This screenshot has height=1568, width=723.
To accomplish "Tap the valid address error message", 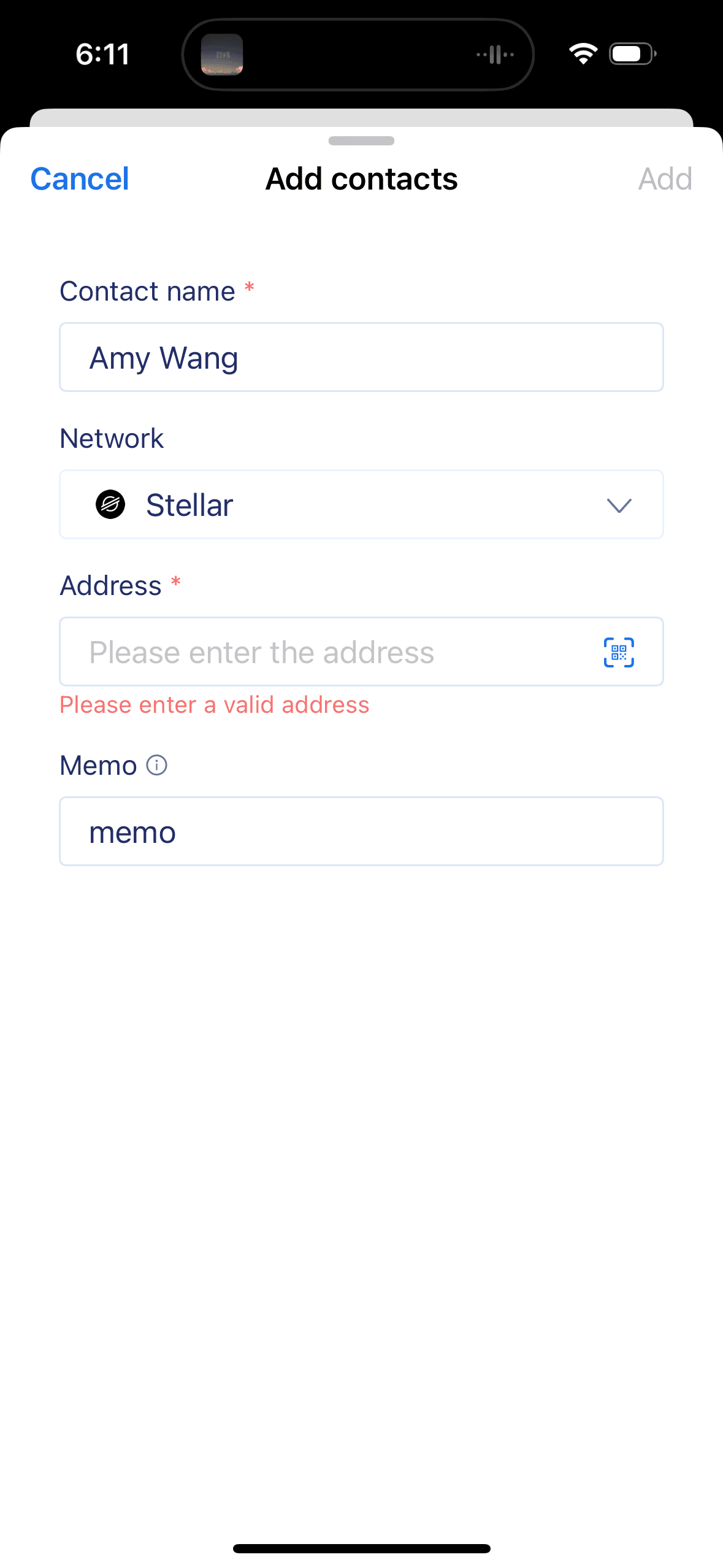I will (215, 705).
